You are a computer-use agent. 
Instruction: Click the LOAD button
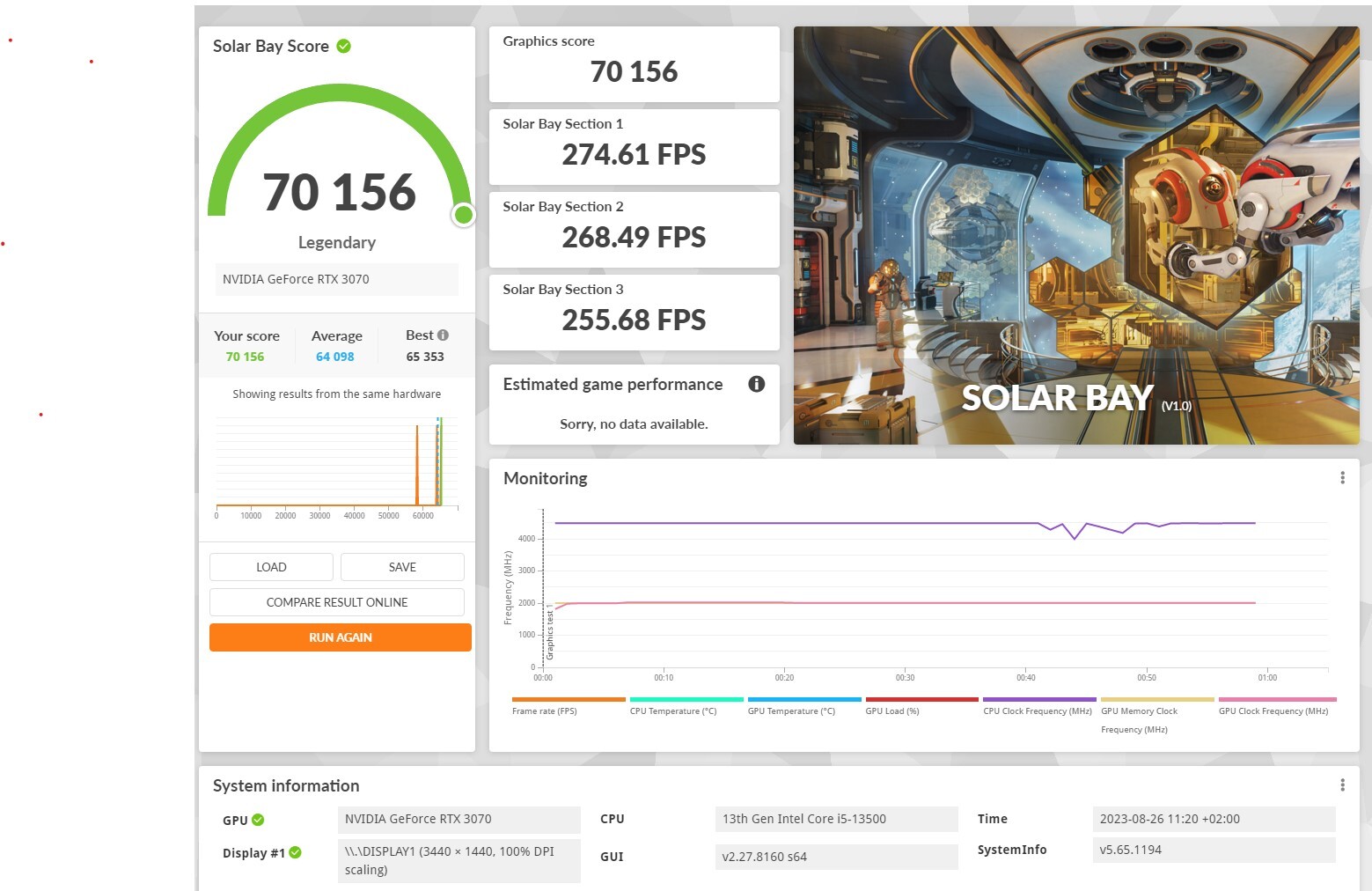click(x=271, y=567)
